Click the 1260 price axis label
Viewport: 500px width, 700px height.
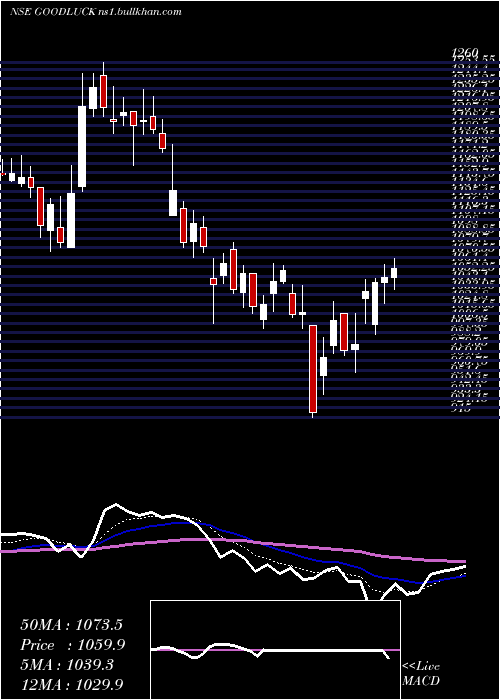[465, 53]
